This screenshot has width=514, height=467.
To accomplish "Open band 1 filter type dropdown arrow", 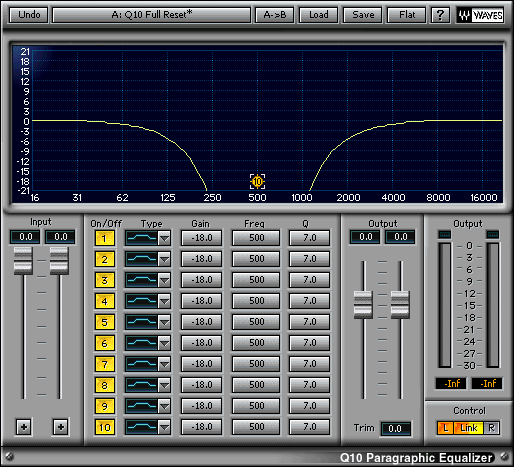I will pos(164,238).
